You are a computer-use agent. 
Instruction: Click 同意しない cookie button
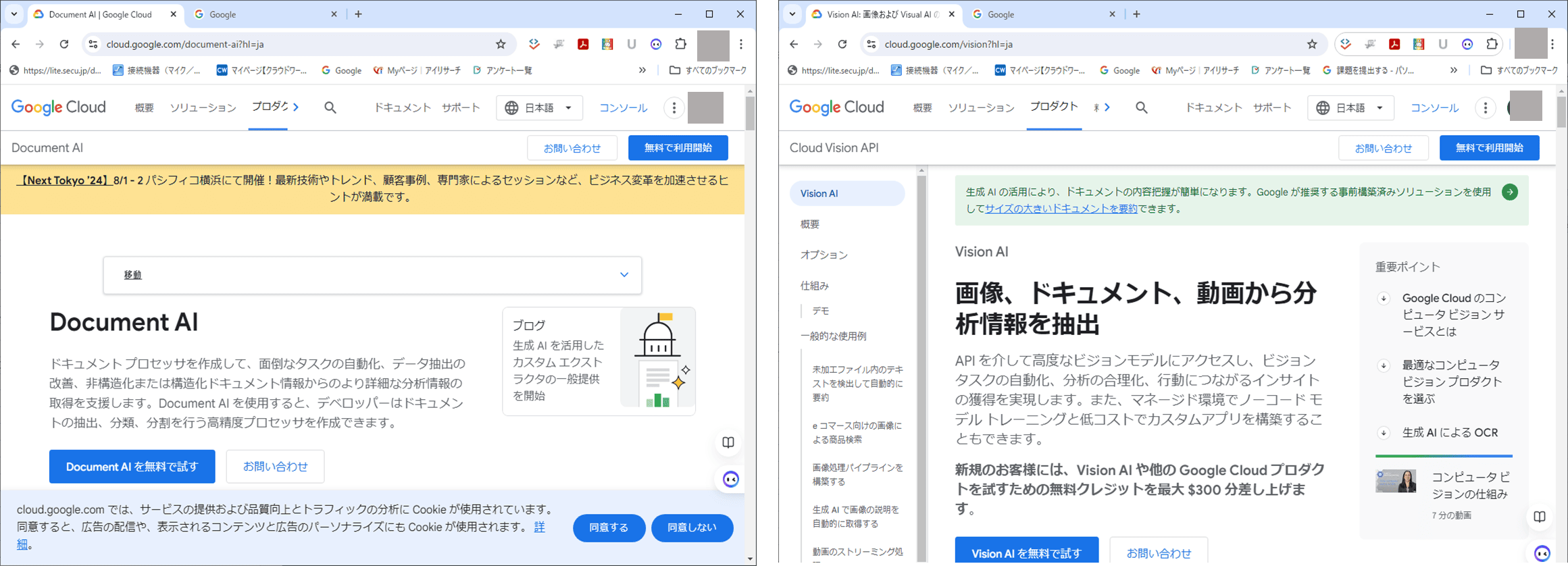click(692, 528)
